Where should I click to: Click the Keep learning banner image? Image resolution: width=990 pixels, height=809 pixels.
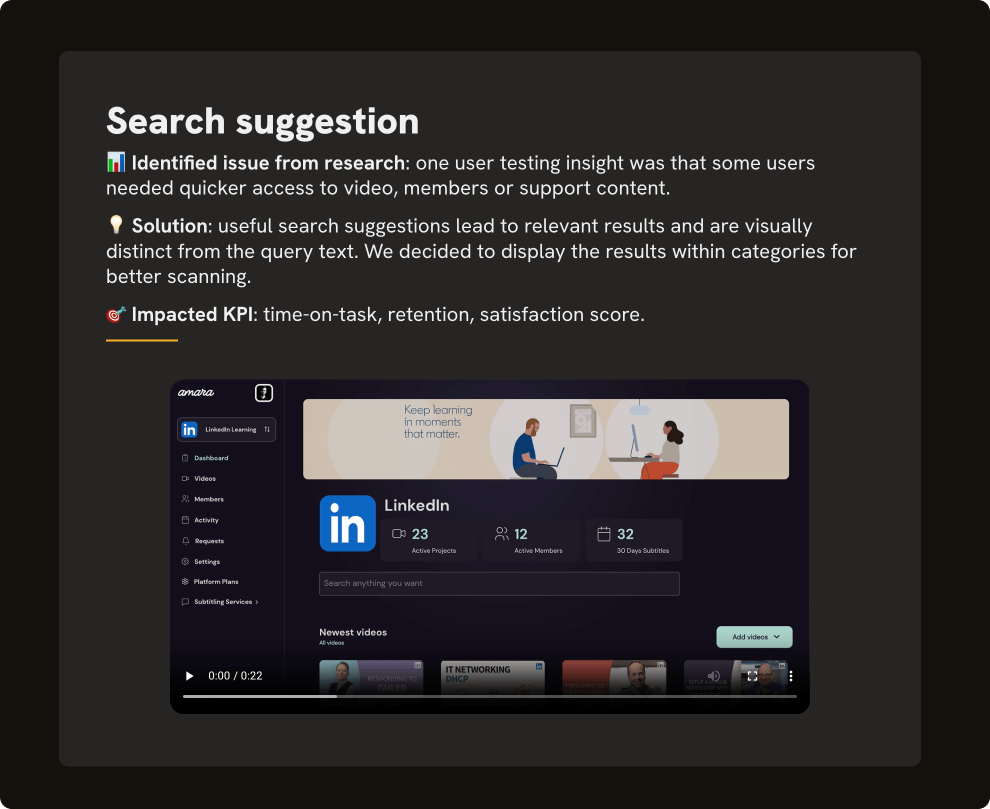click(546, 439)
